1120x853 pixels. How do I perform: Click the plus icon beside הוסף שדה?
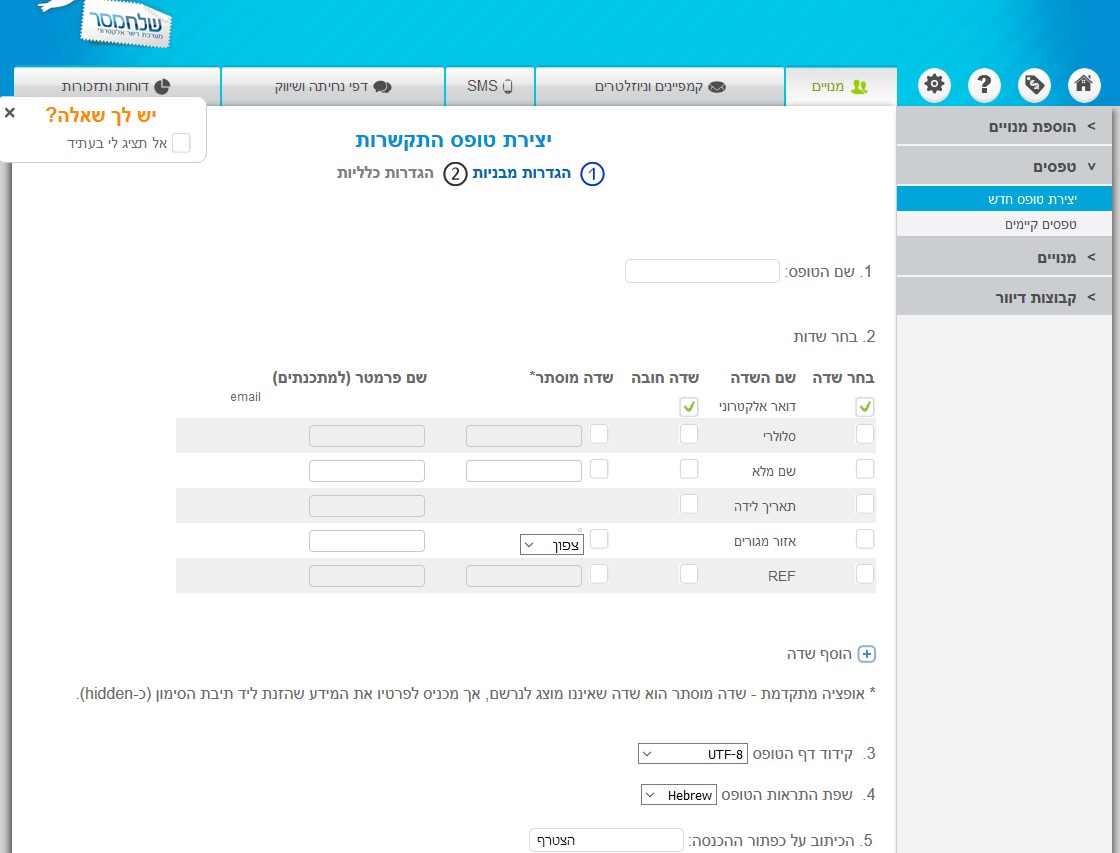(867, 654)
